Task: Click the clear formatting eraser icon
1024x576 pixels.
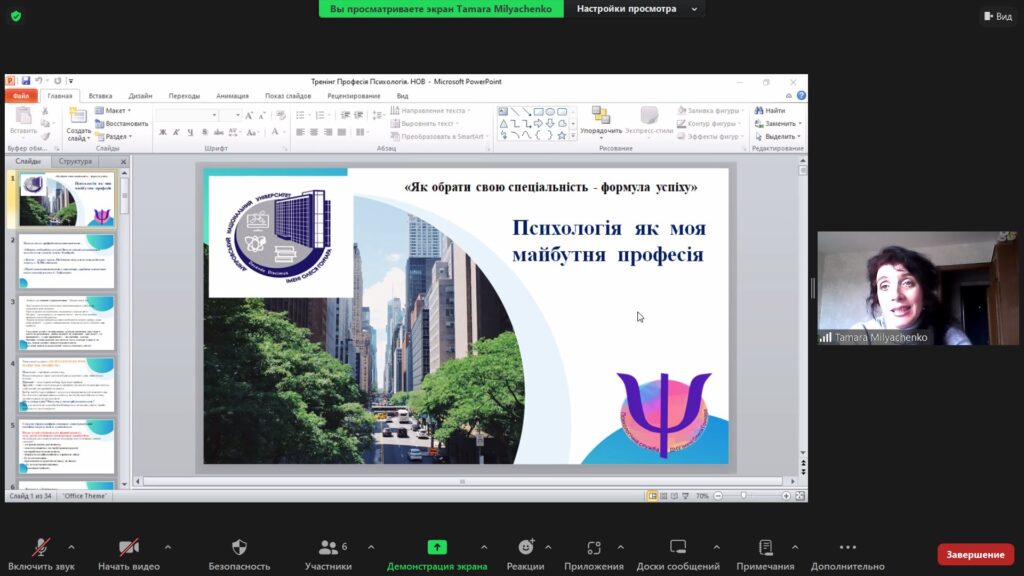Action: [281, 116]
